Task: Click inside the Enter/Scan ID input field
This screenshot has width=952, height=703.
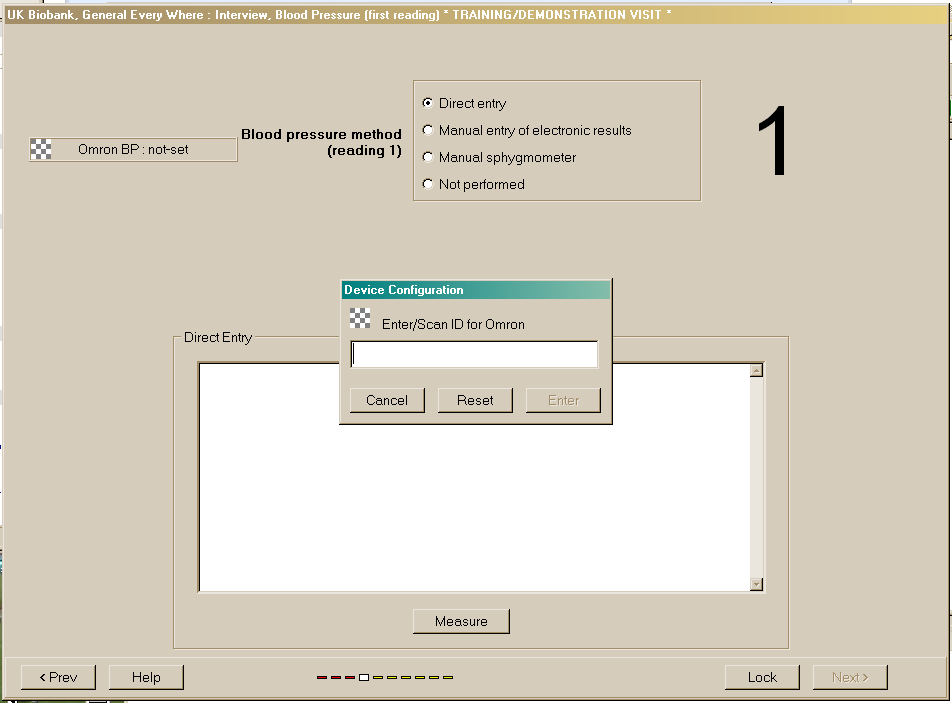Action: click(x=473, y=353)
